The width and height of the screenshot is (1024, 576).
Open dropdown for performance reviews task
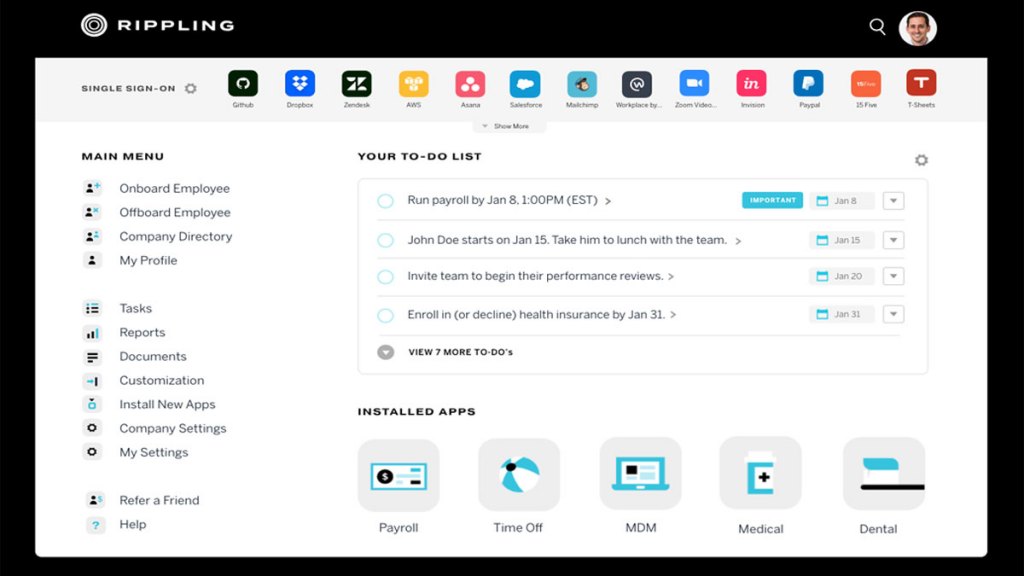(893, 276)
